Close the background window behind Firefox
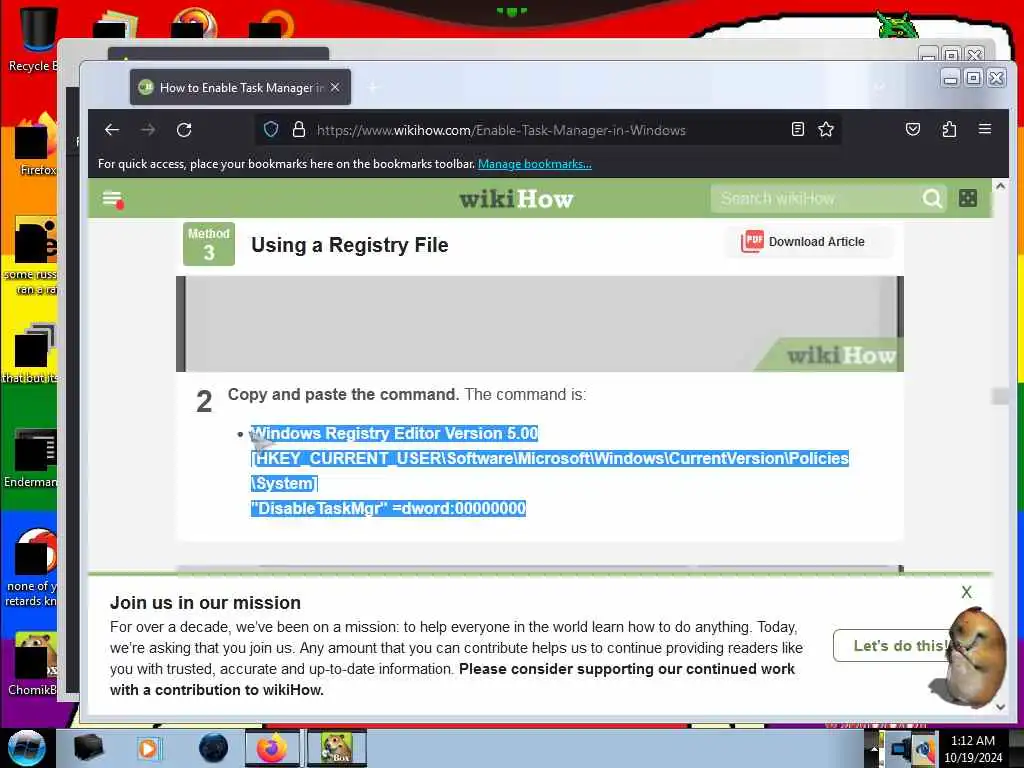Screen dimensions: 1024x768 (x=975, y=54)
